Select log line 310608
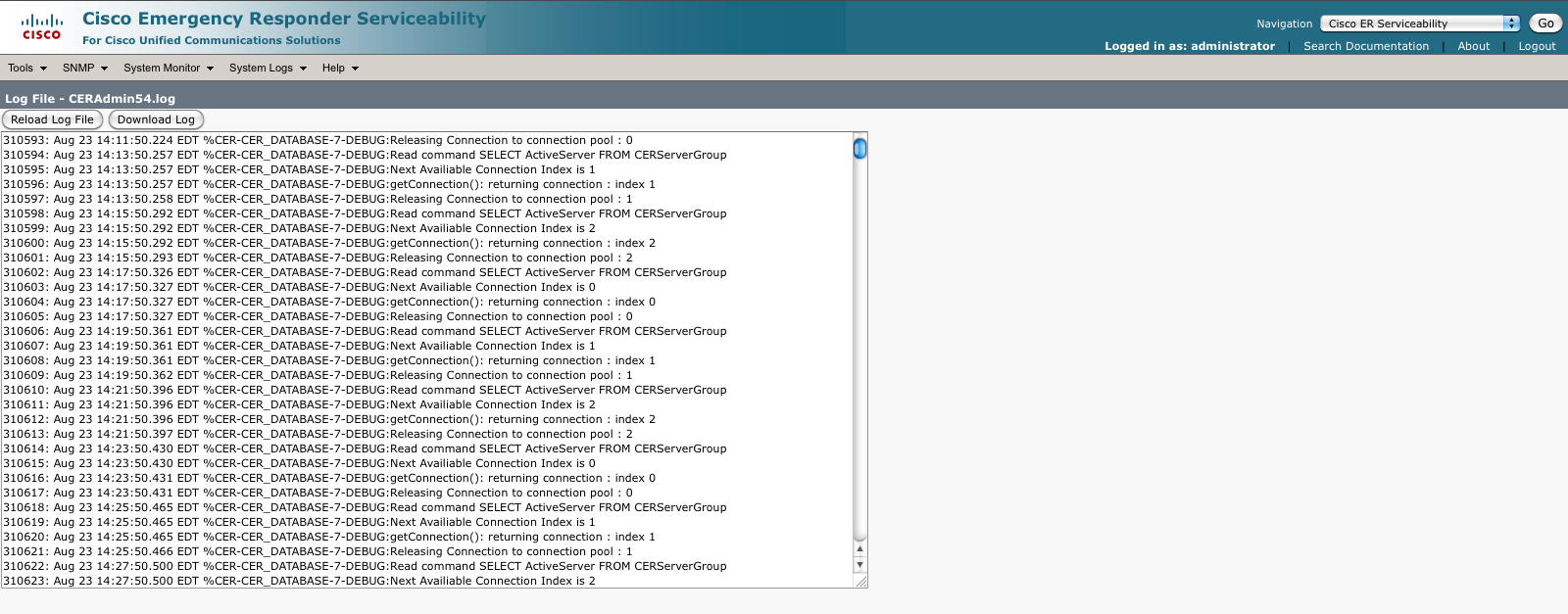This screenshot has width=1568, height=614. pyautogui.click(x=329, y=360)
